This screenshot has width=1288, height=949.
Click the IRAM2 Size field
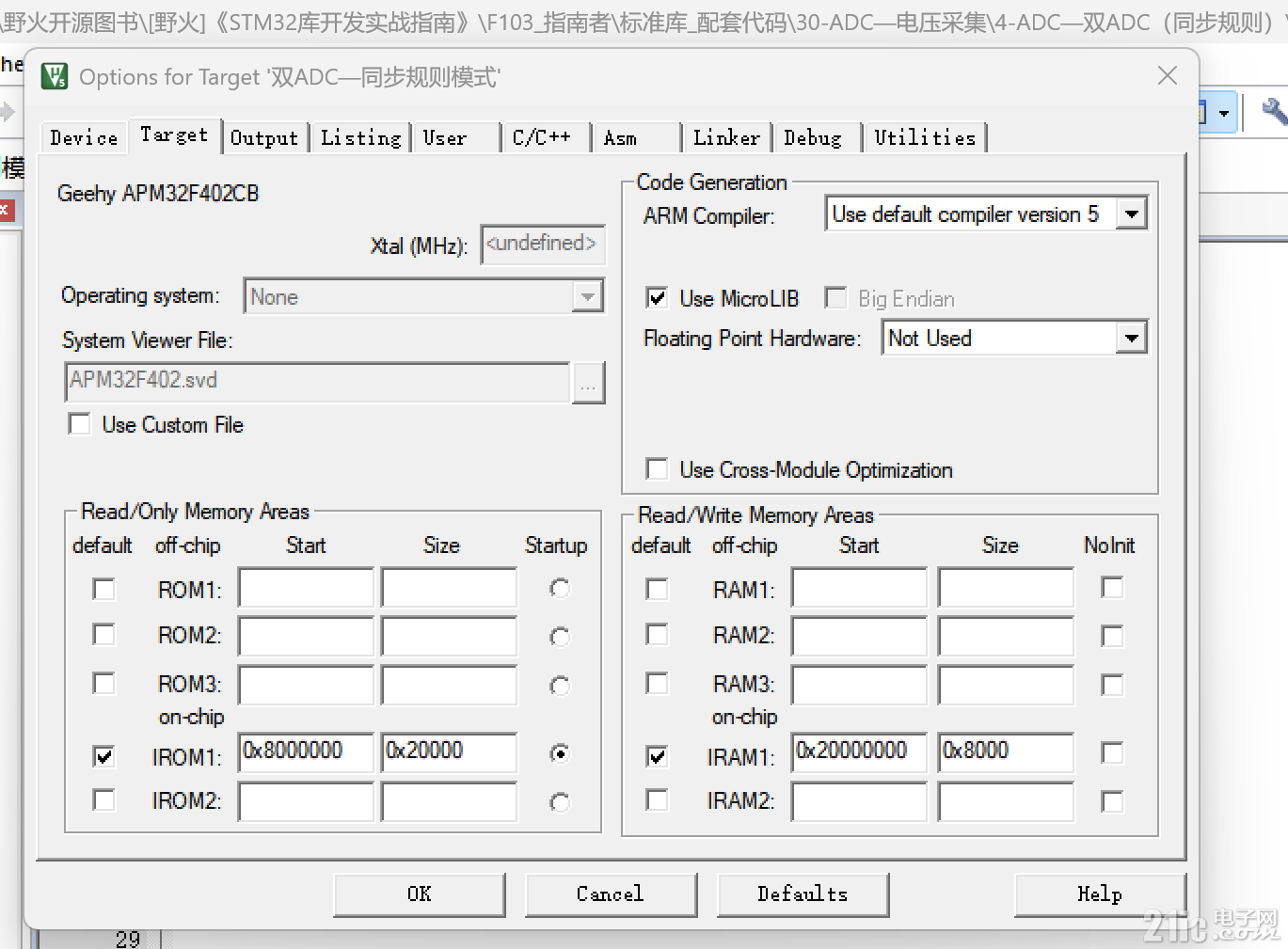pyautogui.click(x=1006, y=801)
